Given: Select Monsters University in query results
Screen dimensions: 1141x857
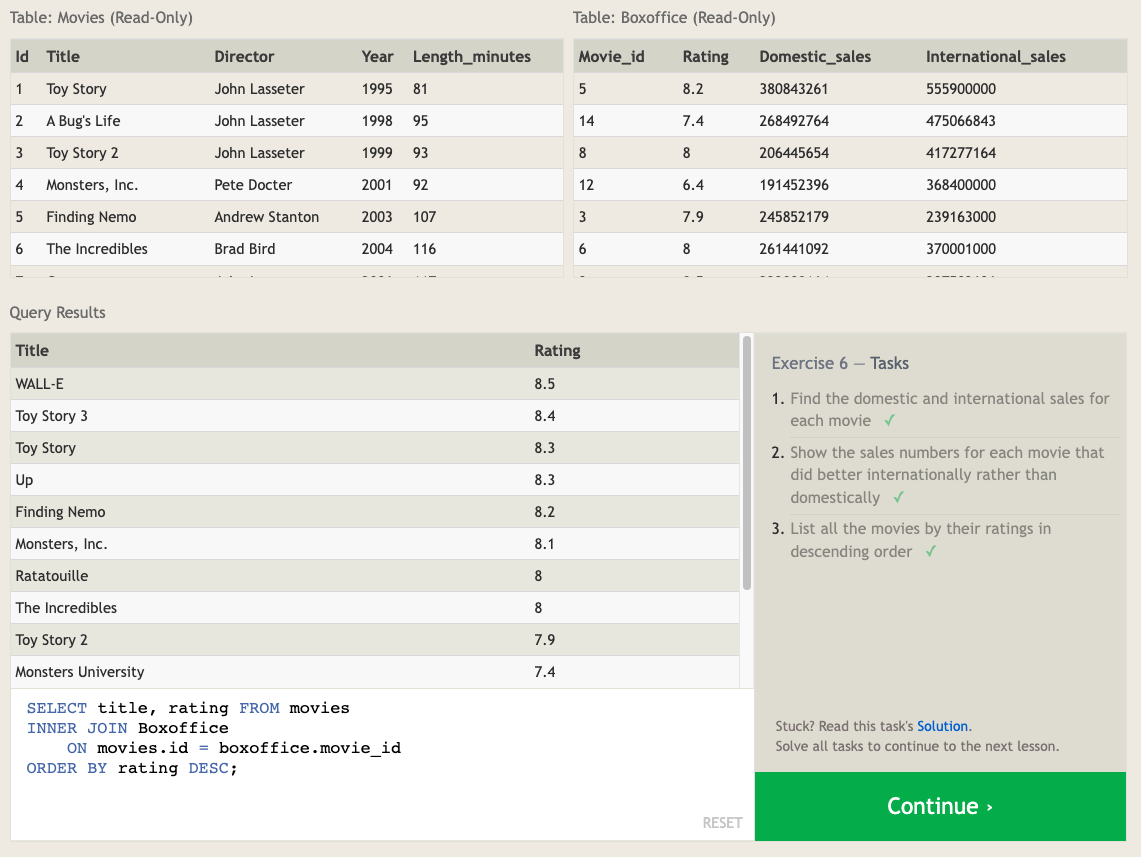Looking at the screenshot, I should [x=80, y=672].
